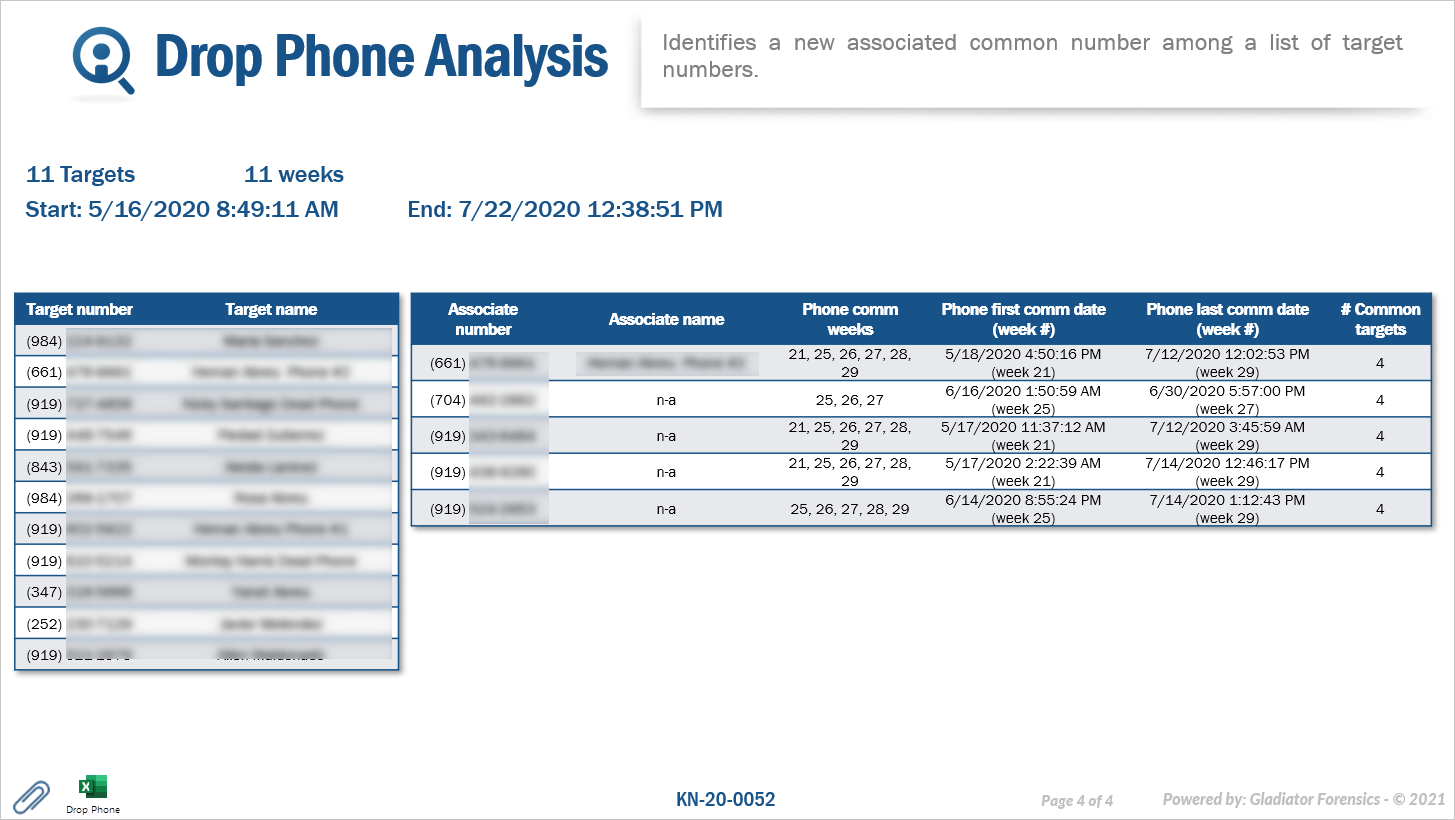The height and width of the screenshot is (820, 1455).
Task: Select the Associate number column header
Action: tap(483, 319)
